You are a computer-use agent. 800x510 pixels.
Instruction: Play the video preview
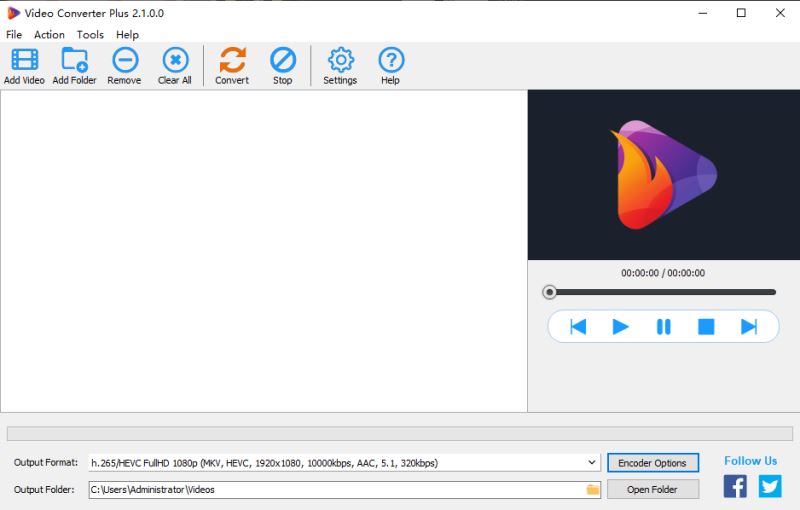point(620,326)
